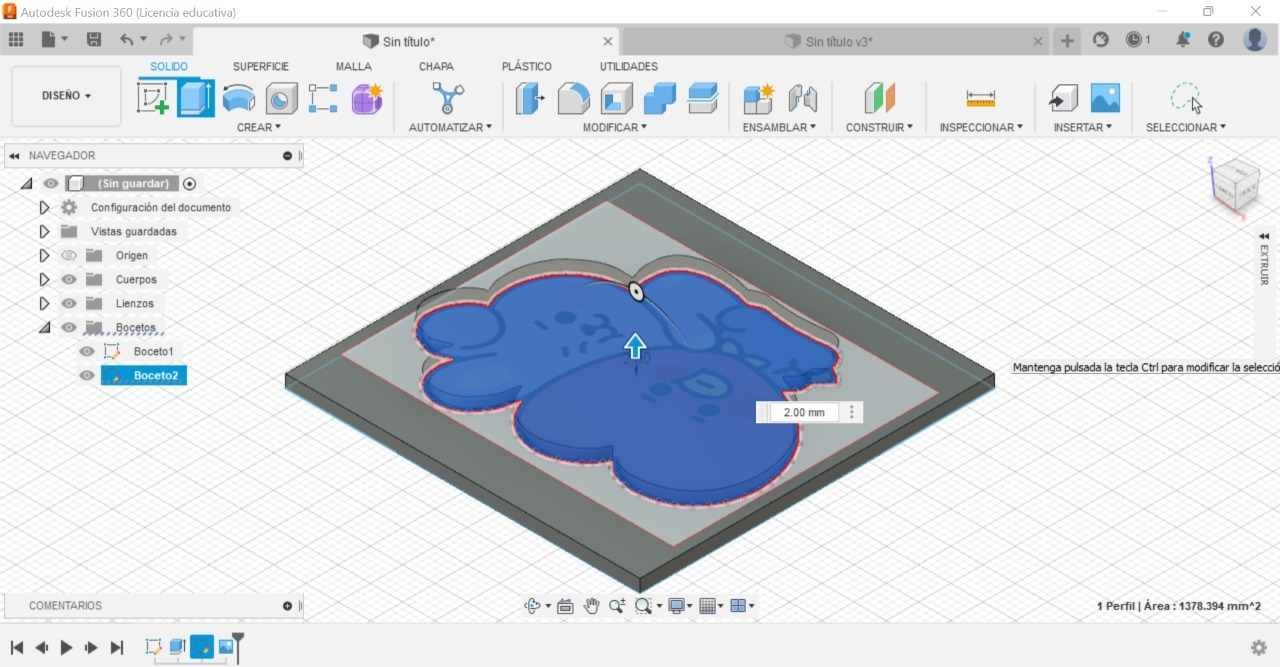Open the distance field options dots
Image resolution: width=1280 pixels, height=667 pixels.
pos(852,412)
